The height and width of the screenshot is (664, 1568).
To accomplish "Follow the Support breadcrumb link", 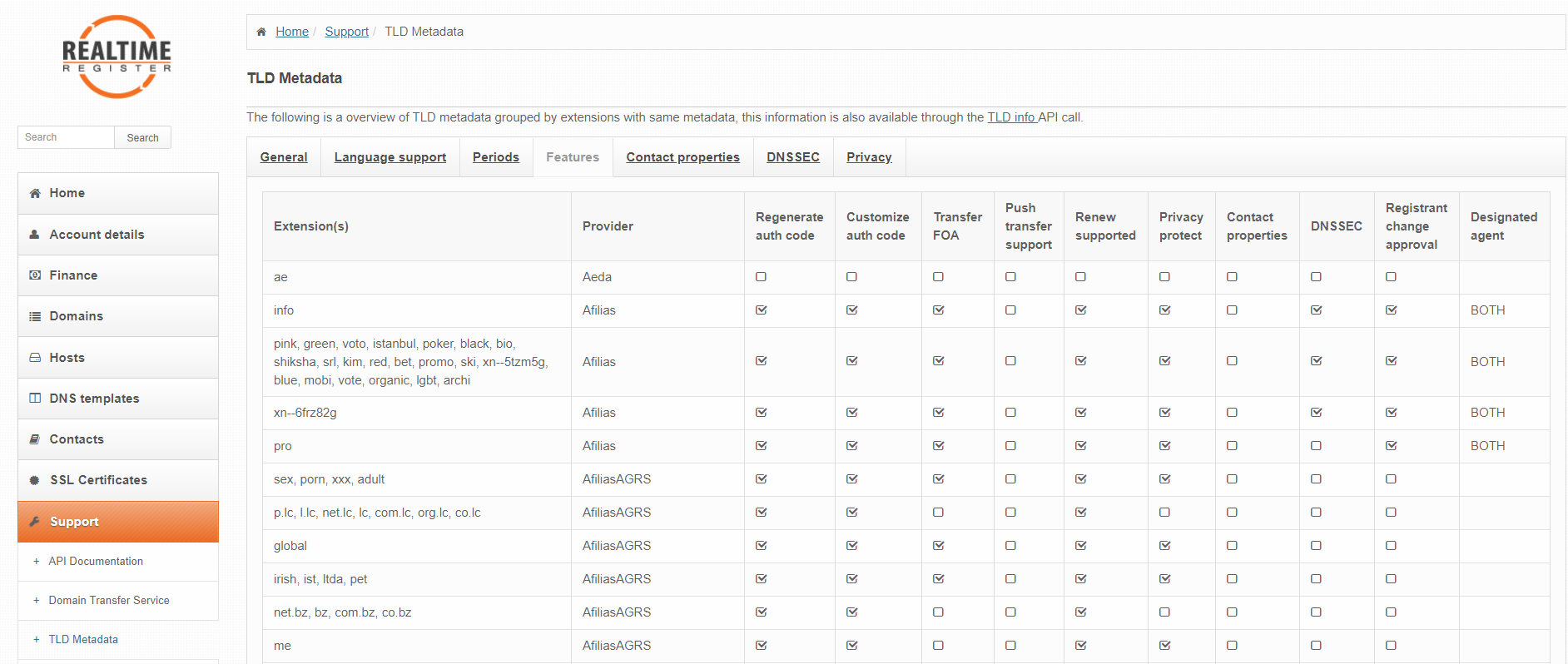I will pyautogui.click(x=346, y=32).
